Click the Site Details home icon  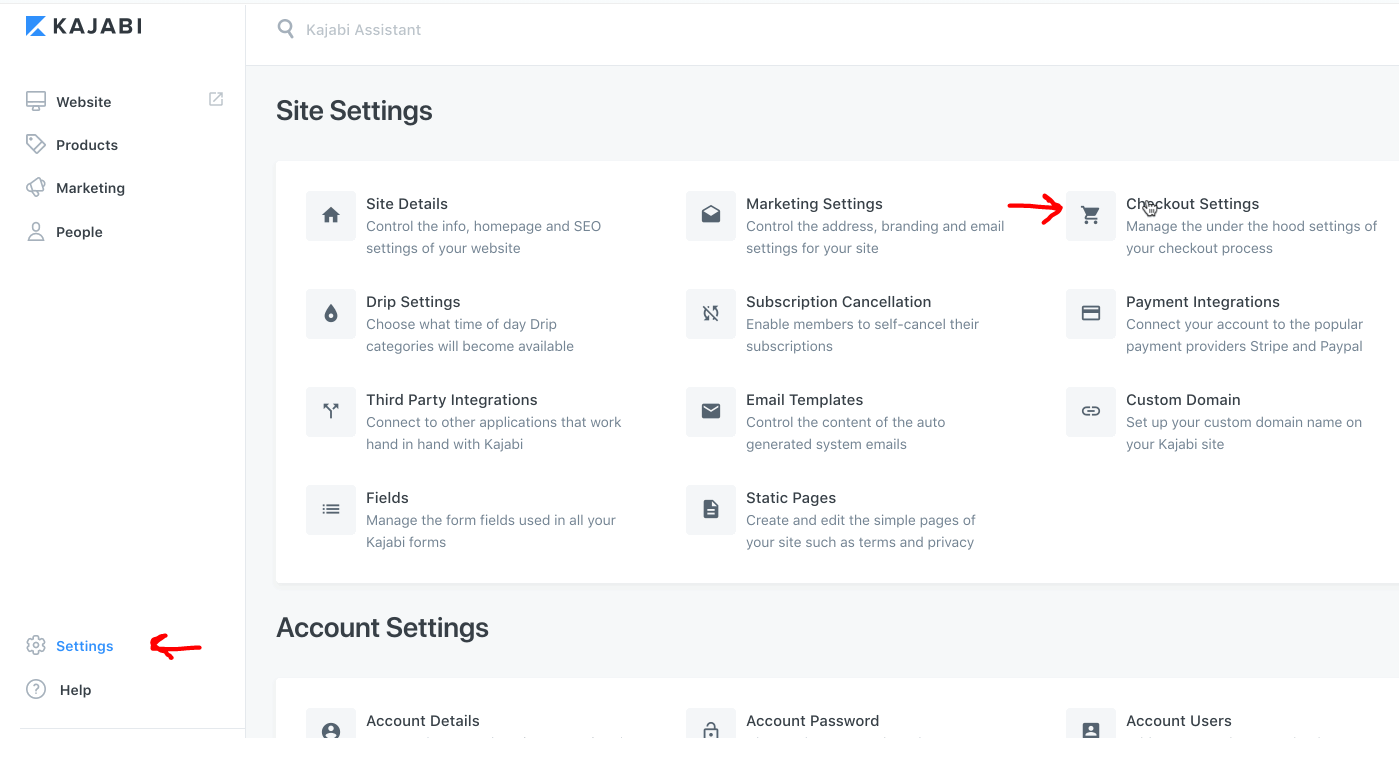pos(331,215)
